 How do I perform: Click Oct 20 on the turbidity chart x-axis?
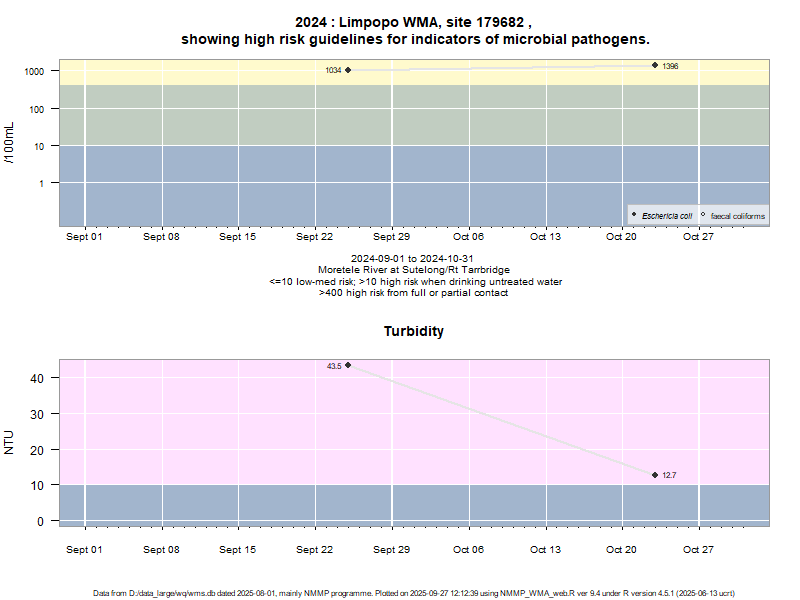621,549
